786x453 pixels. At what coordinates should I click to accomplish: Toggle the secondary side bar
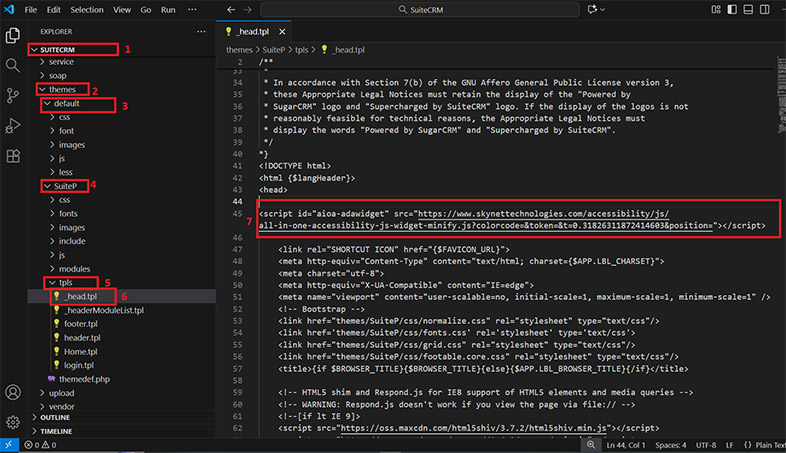764,10
